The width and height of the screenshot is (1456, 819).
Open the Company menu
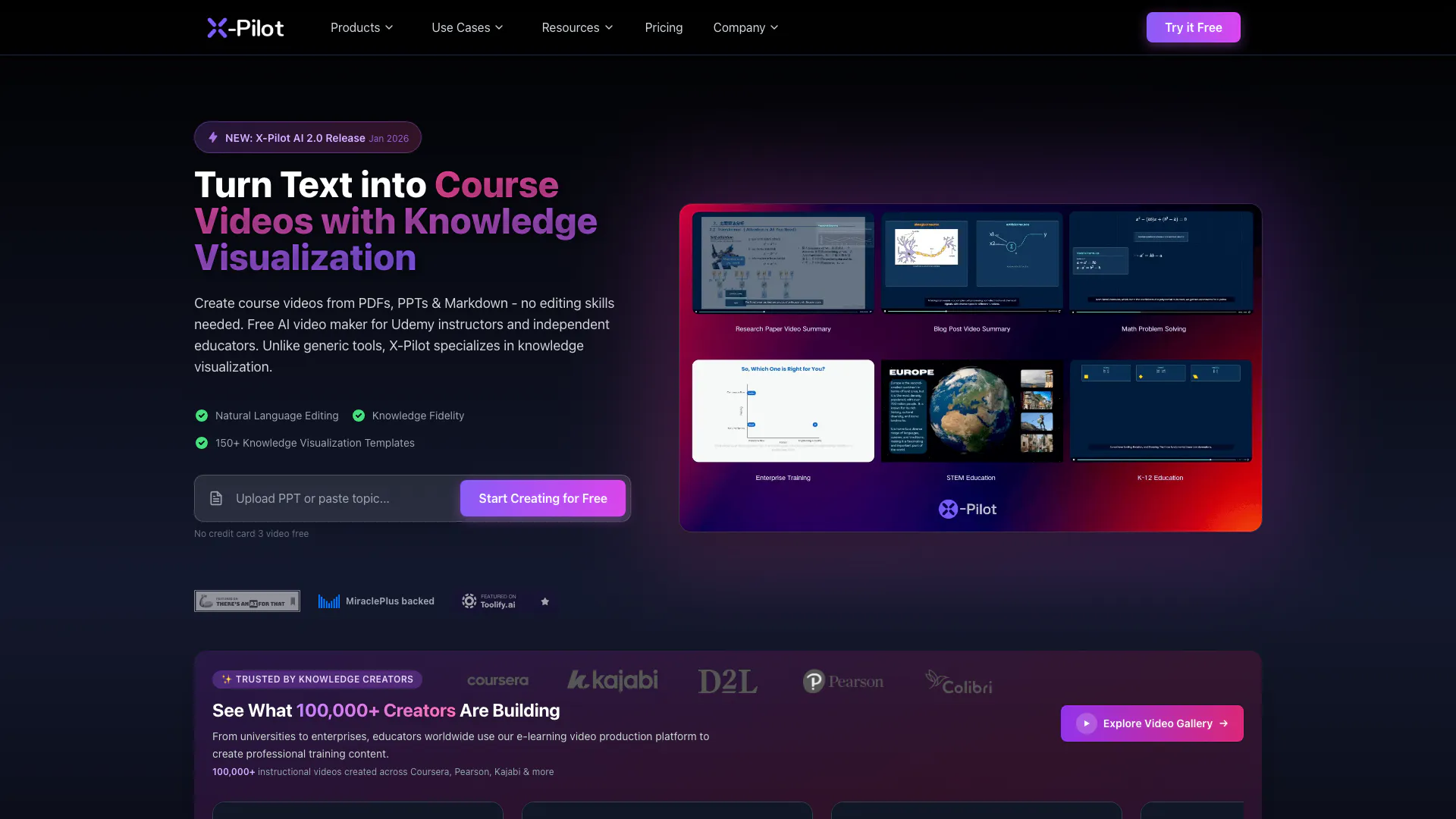point(745,28)
